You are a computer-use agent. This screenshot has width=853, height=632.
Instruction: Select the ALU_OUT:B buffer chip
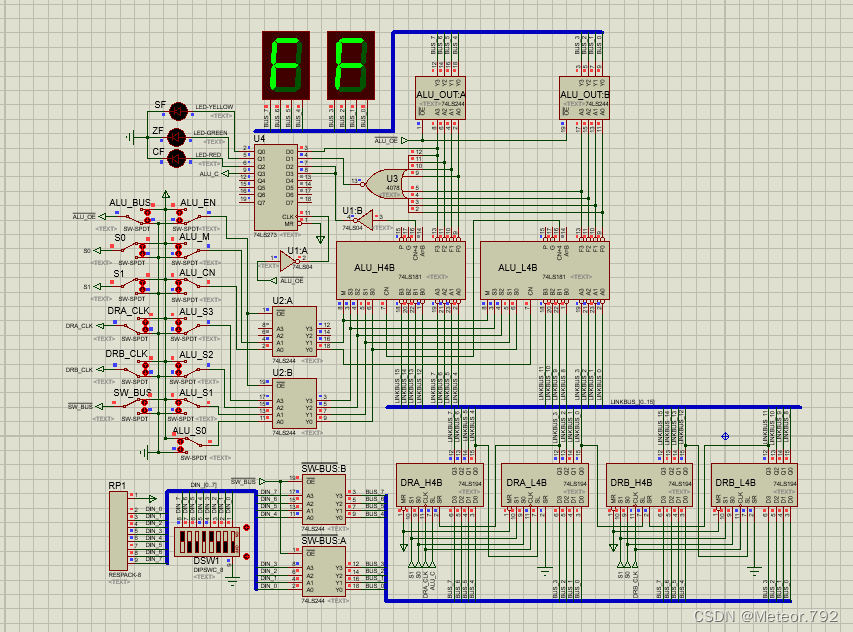(584, 98)
